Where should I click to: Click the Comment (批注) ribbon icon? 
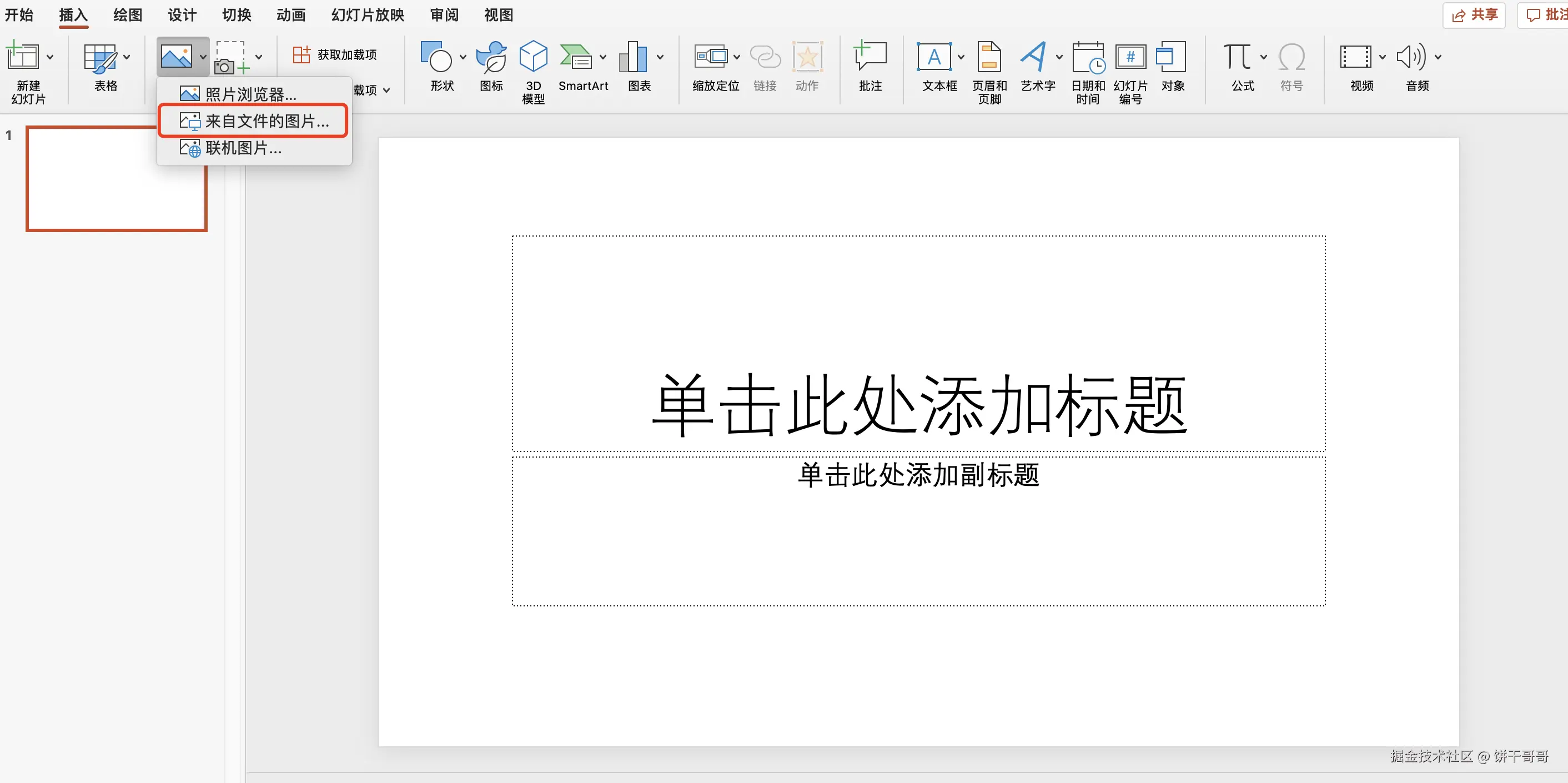(870, 57)
